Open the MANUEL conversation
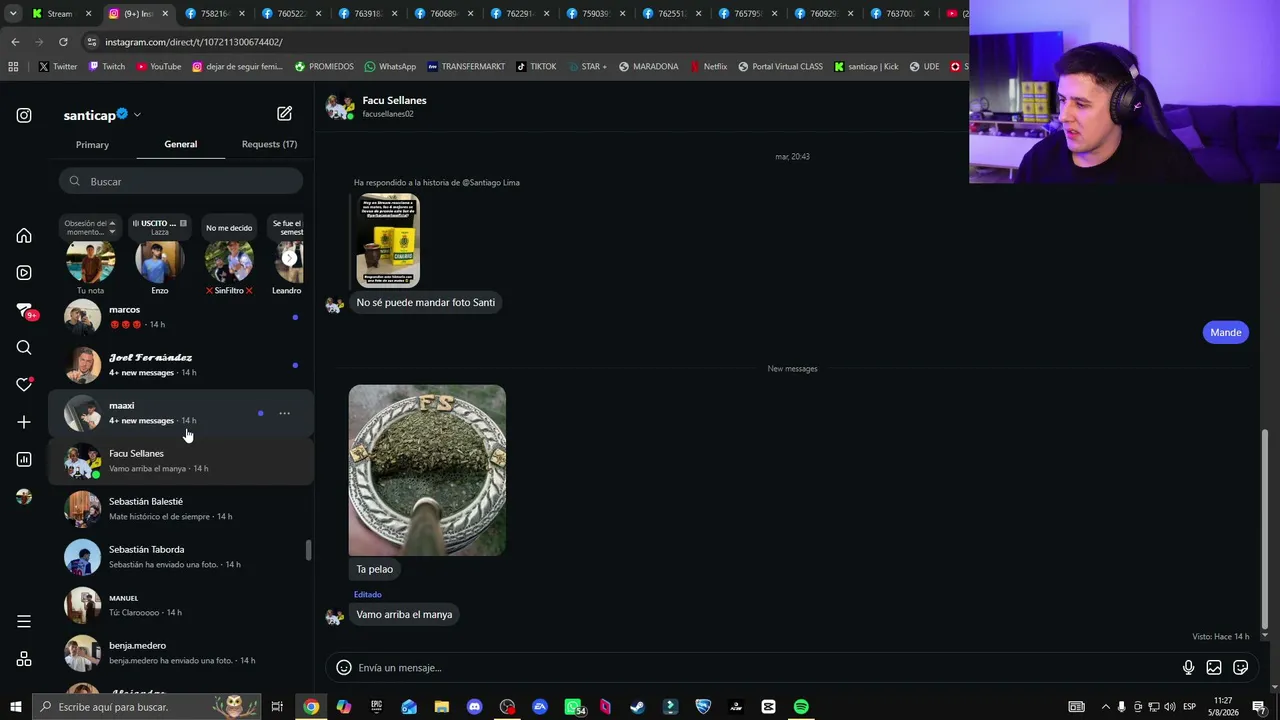The height and width of the screenshot is (720, 1280). point(181,605)
